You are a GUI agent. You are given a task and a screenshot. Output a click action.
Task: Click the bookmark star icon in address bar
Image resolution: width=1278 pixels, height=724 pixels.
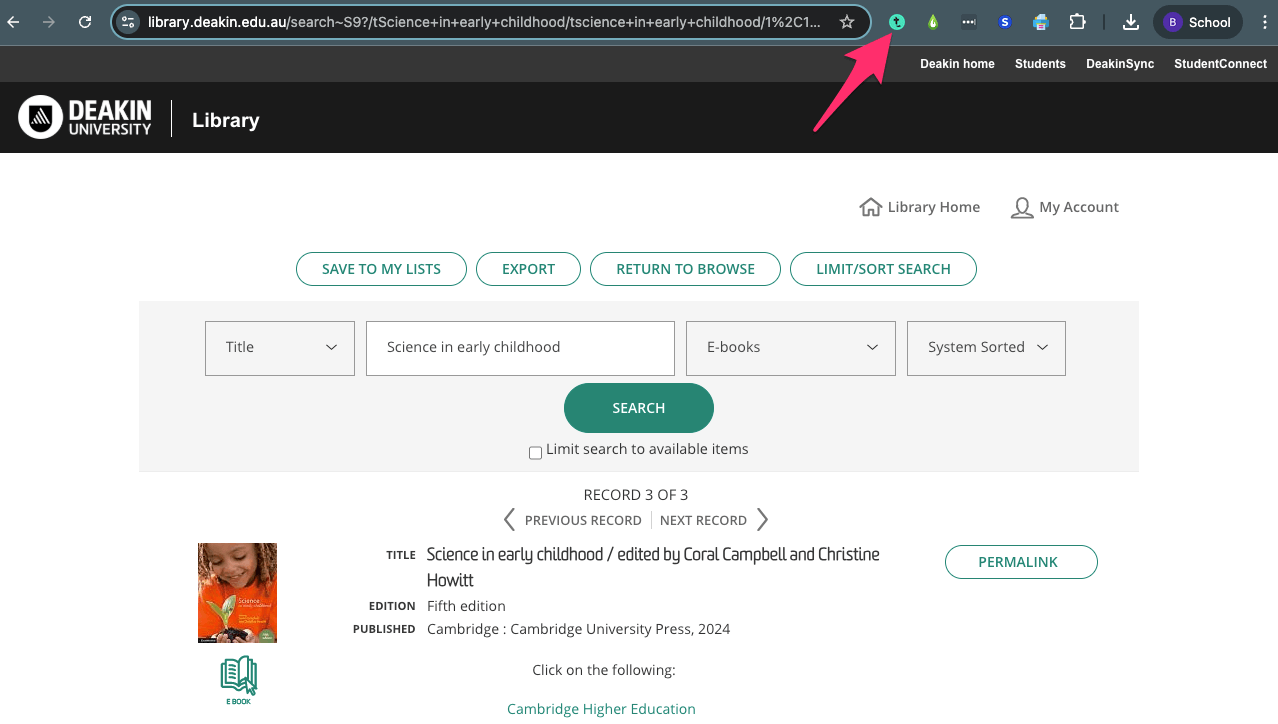click(x=847, y=22)
